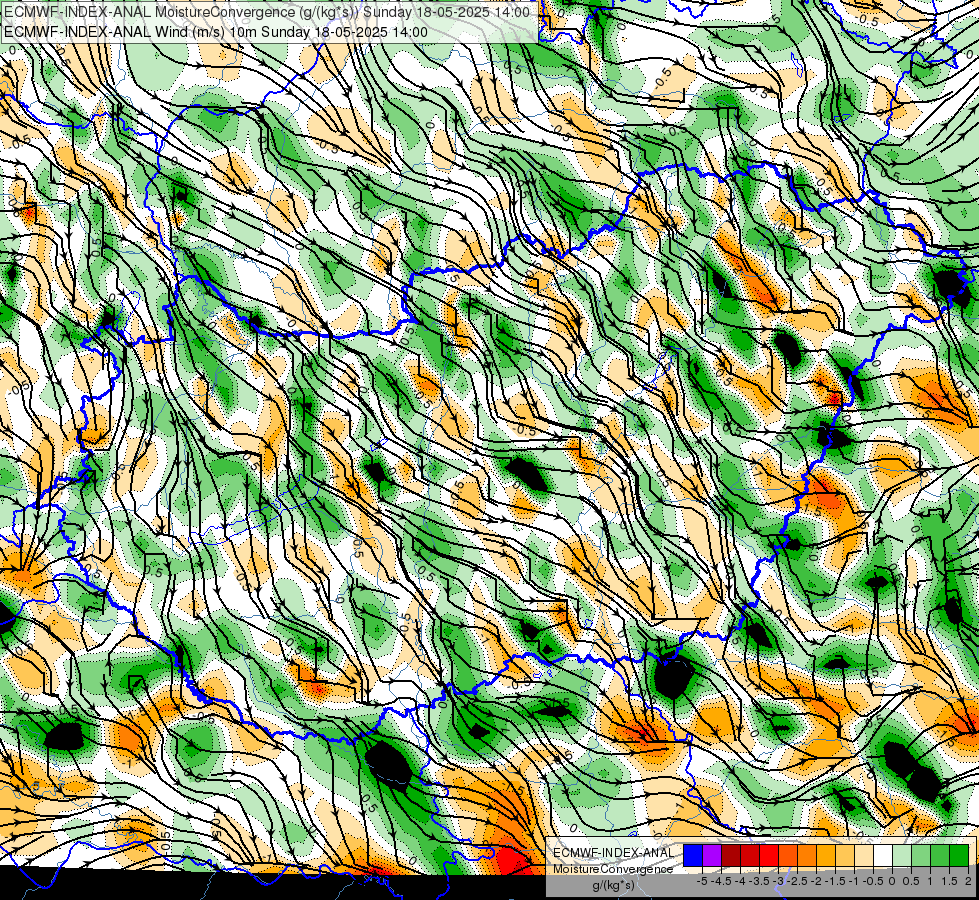Select the light orange swatch between -1.5 and -1
Screen dimensions: 979x900
point(845,855)
